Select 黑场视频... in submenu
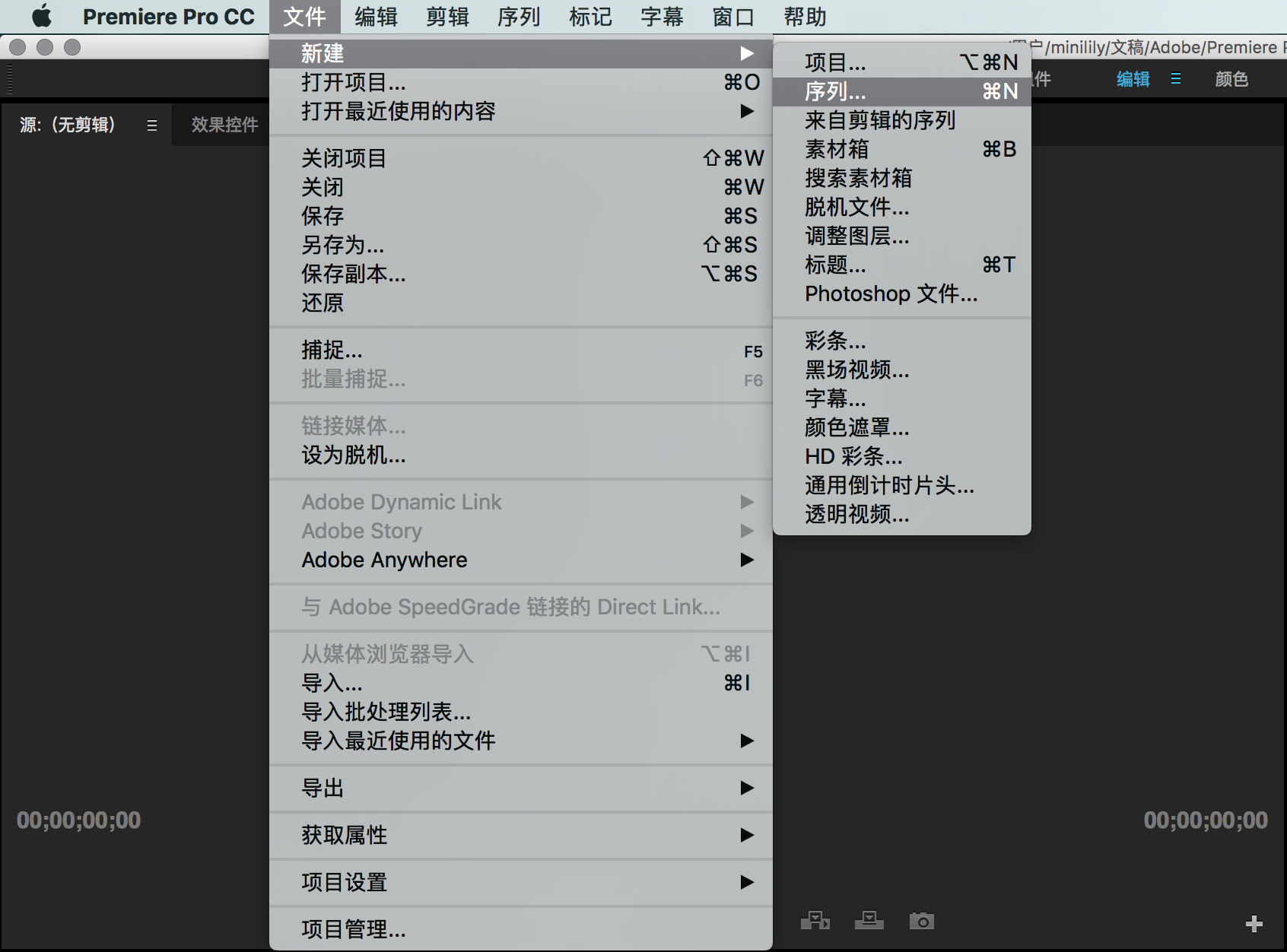The width and height of the screenshot is (1287, 952). (x=902, y=370)
